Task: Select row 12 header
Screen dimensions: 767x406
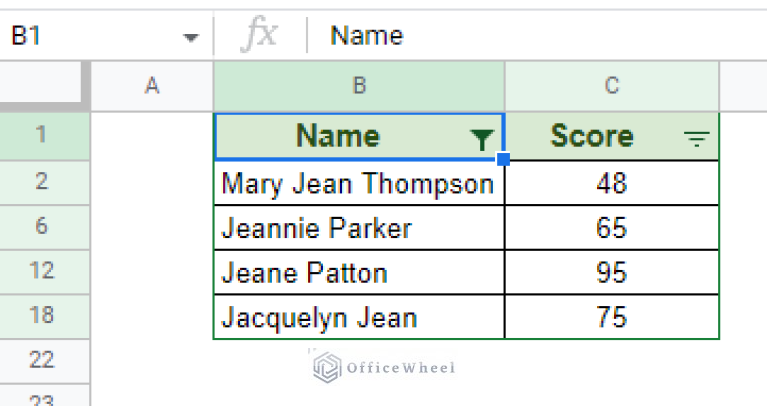Action: click(x=41, y=272)
